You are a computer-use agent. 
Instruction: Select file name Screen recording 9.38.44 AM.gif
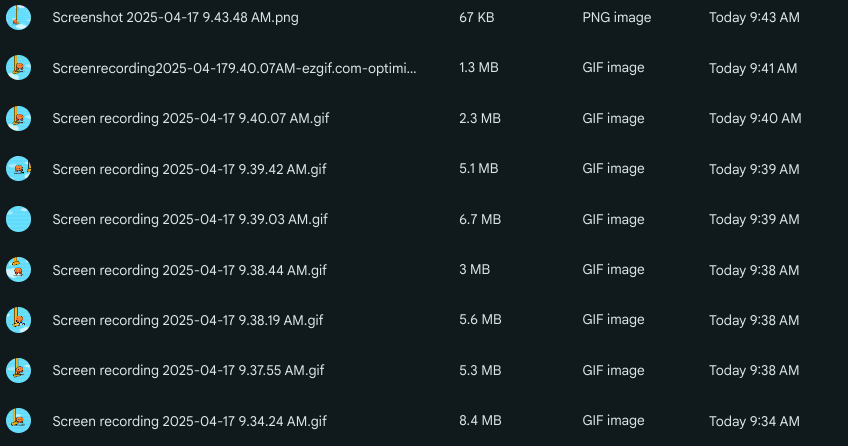189,269
